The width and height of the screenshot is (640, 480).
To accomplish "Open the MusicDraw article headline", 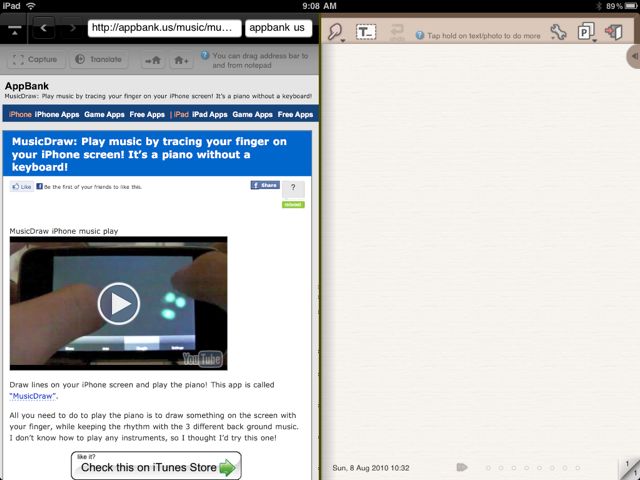I will point(149,154).
